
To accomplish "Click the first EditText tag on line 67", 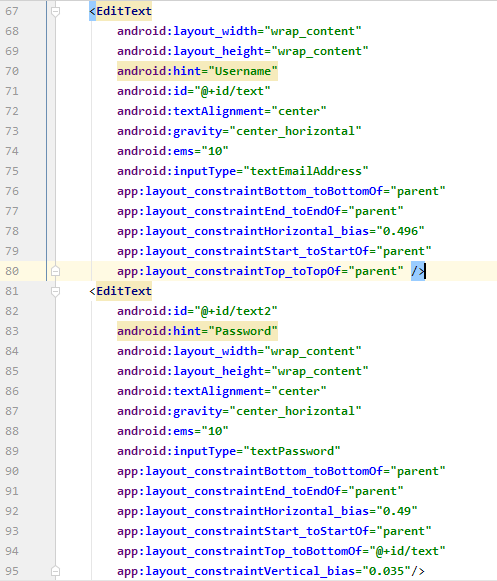I will tap(124, 11).
